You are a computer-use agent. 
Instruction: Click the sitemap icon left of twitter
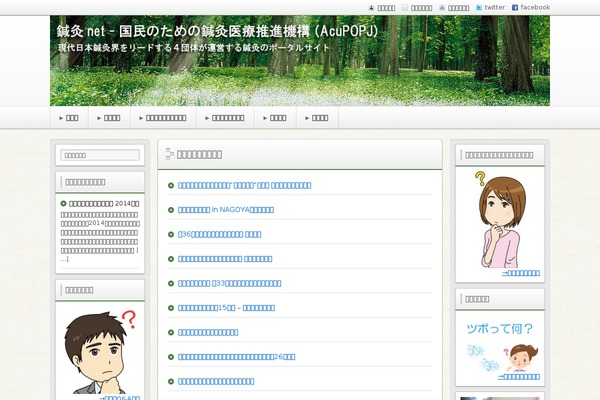point(442,8)
